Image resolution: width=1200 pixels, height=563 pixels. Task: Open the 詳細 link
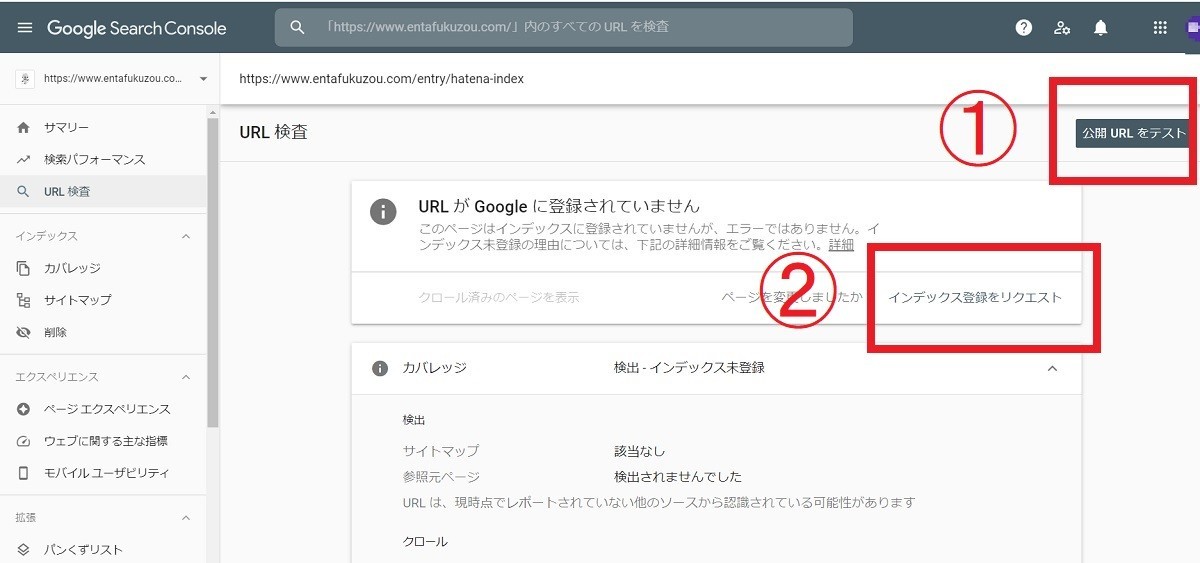tap(841, 245)
